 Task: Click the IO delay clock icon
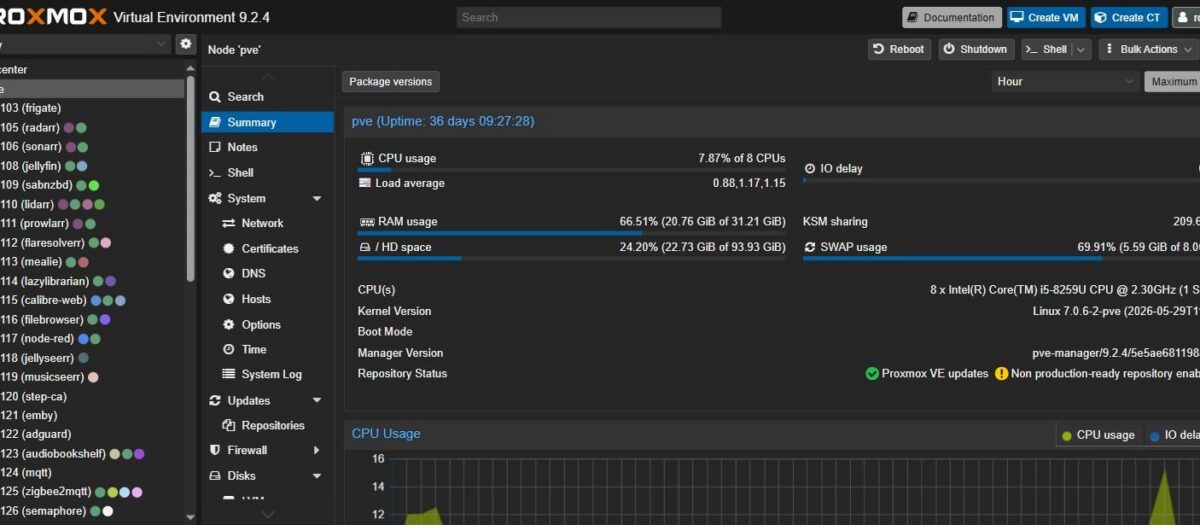810,168
